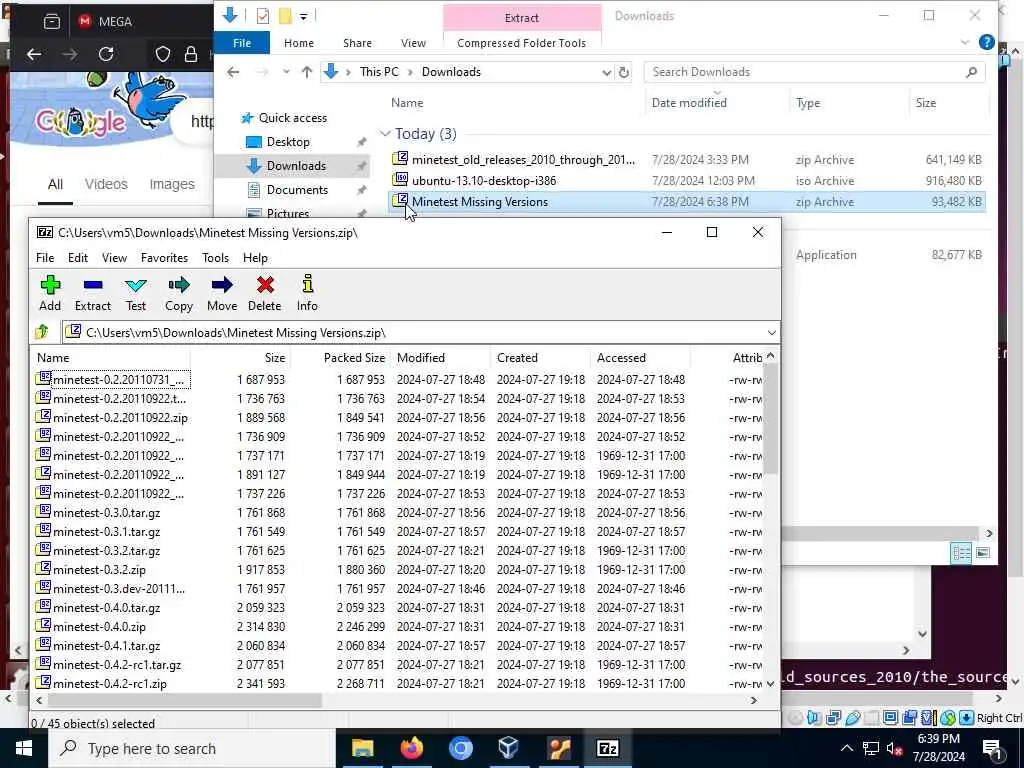
Task: Open the Edit menu in 7-Zip
Action: 78,258
